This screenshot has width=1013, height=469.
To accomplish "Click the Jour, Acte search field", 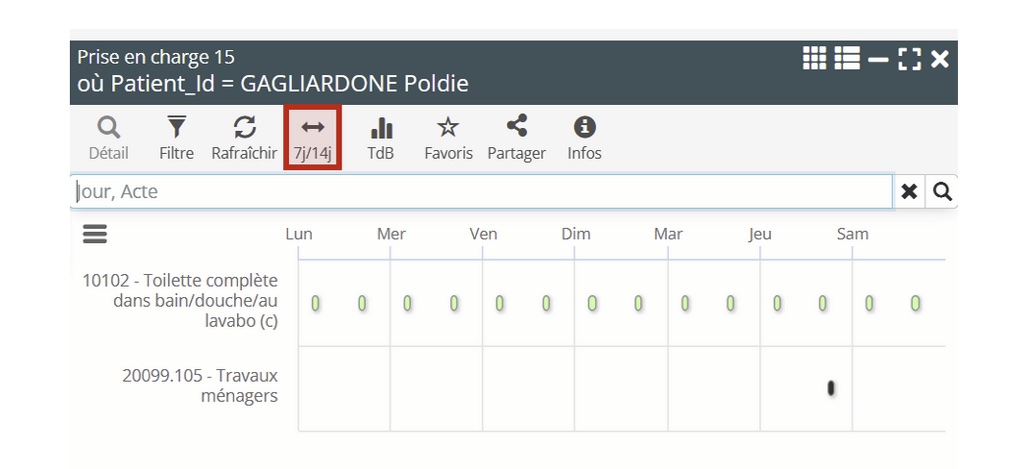I will point(480,191).
